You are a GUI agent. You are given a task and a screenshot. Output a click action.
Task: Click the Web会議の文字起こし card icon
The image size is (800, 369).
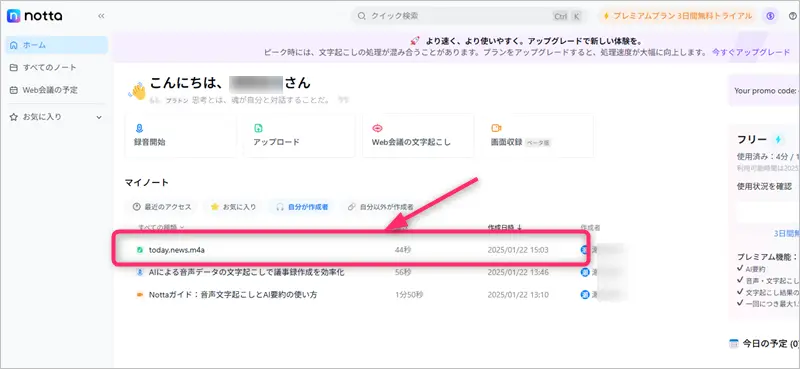pos(378,128)
